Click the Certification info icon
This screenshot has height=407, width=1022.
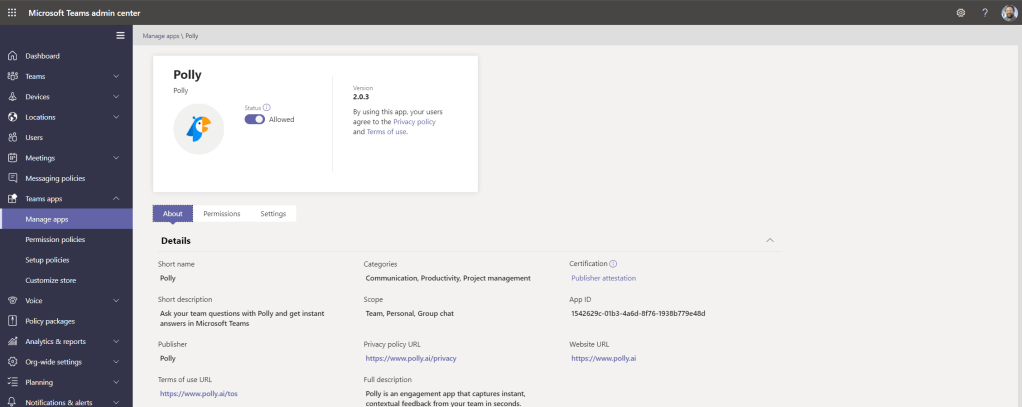[613, 263]
